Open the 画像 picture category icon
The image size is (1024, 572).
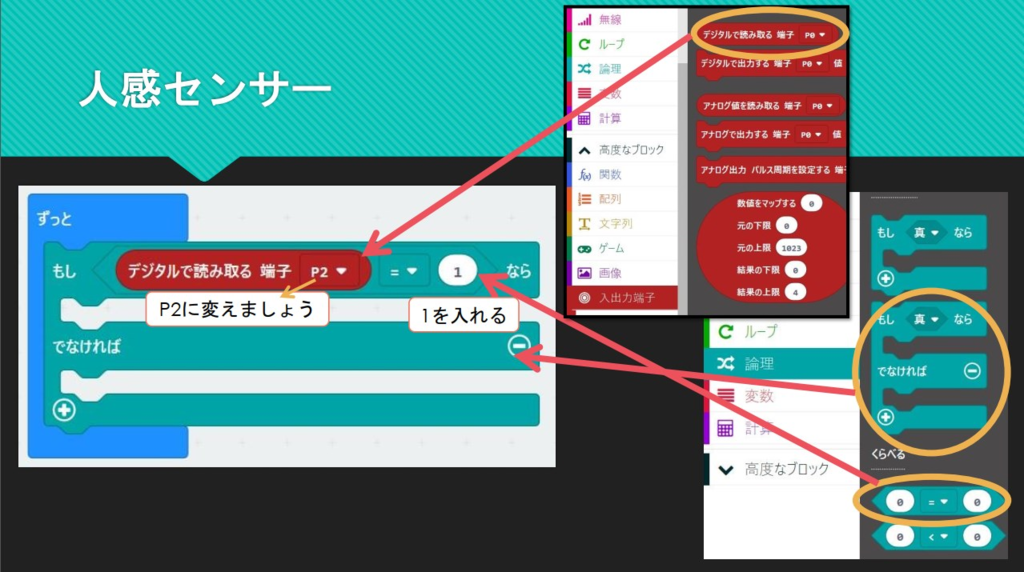pos(584,273)
